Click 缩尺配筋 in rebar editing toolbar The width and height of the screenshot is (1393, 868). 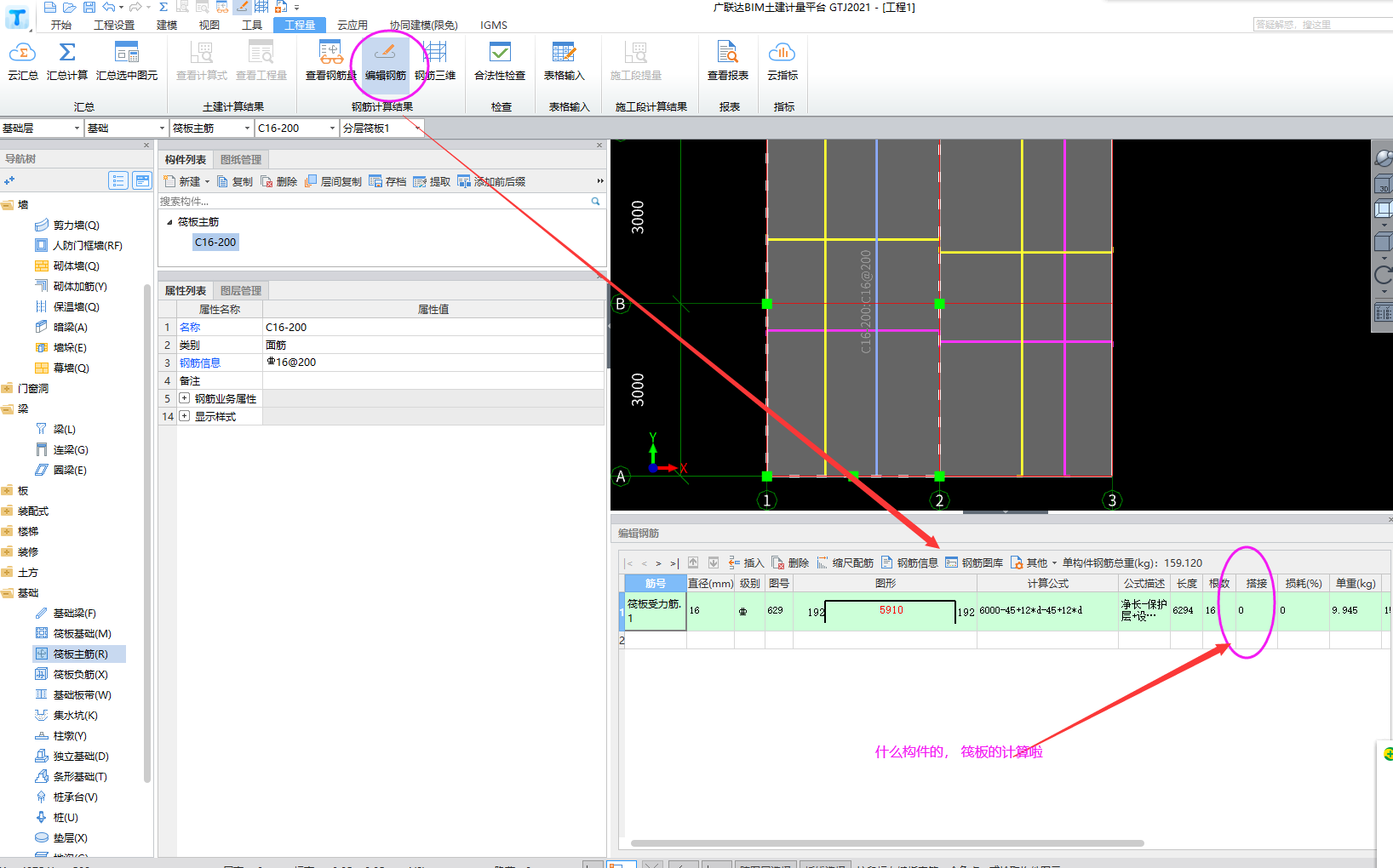pos(845,562)
